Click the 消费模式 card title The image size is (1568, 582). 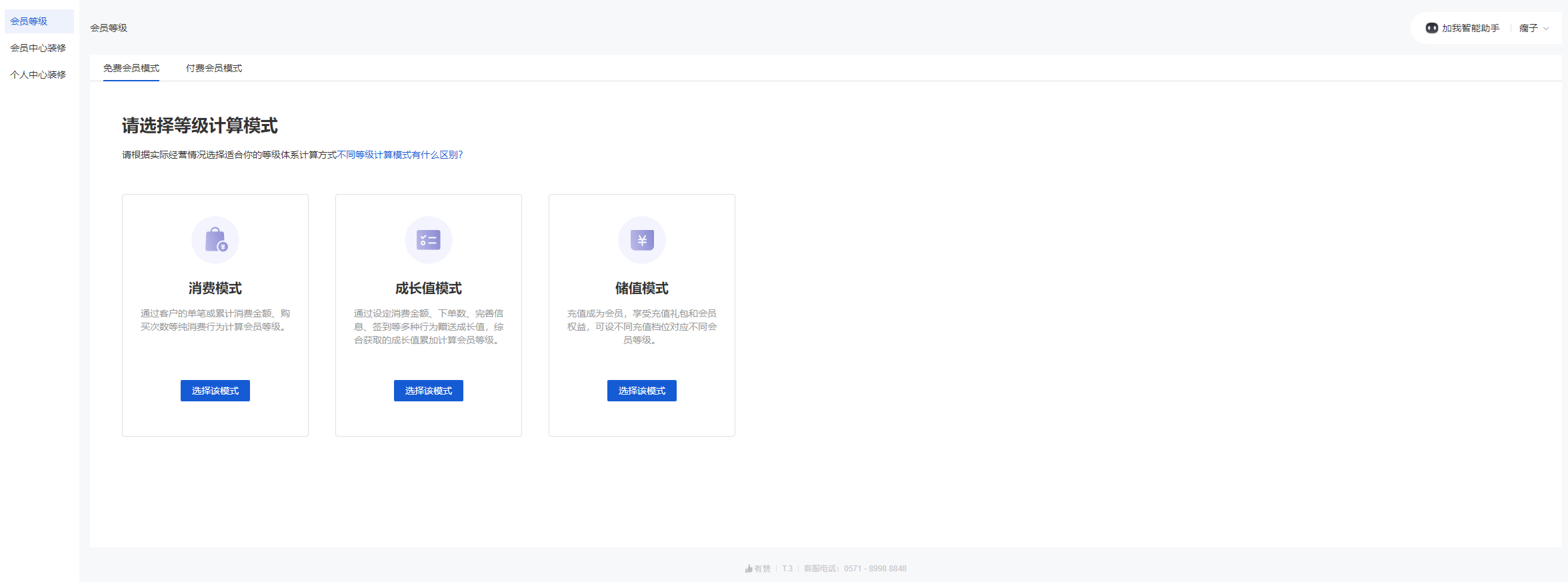pos(215,288)
